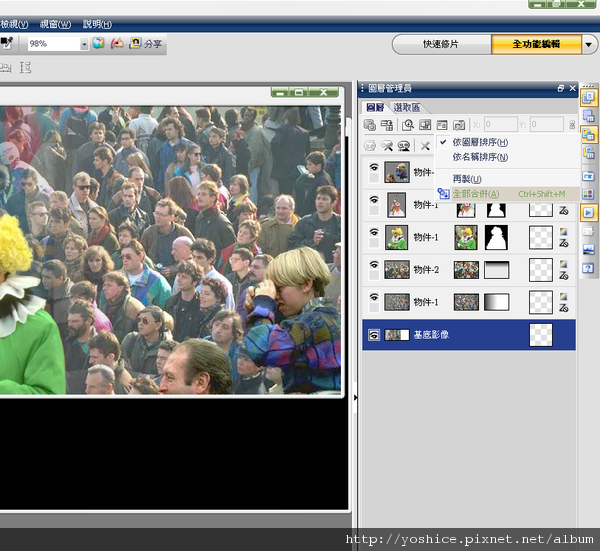The width and height of the screenshot is (600, 551).
Task: Click the chain link icon next to the Y field
Action: 572,125
